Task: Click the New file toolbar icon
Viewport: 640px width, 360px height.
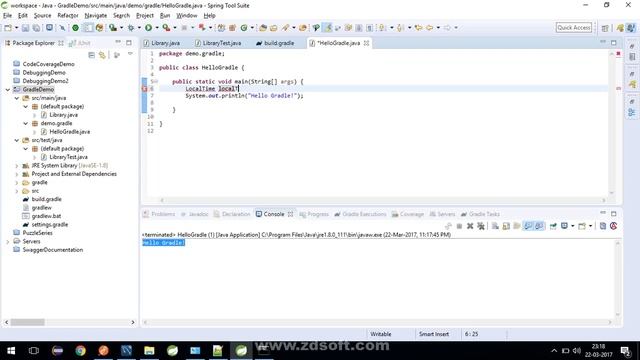Action: [8, 28]
